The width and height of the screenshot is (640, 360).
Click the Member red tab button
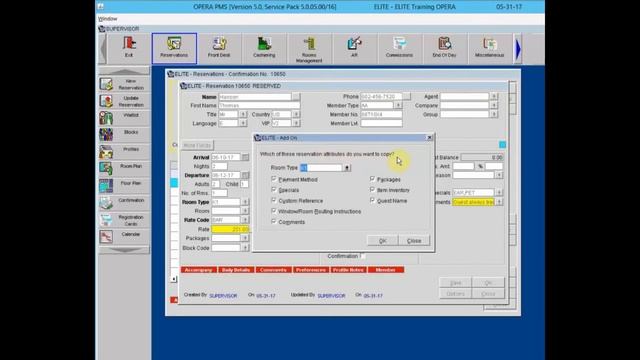pyautogui.click(x=386, y=270)
